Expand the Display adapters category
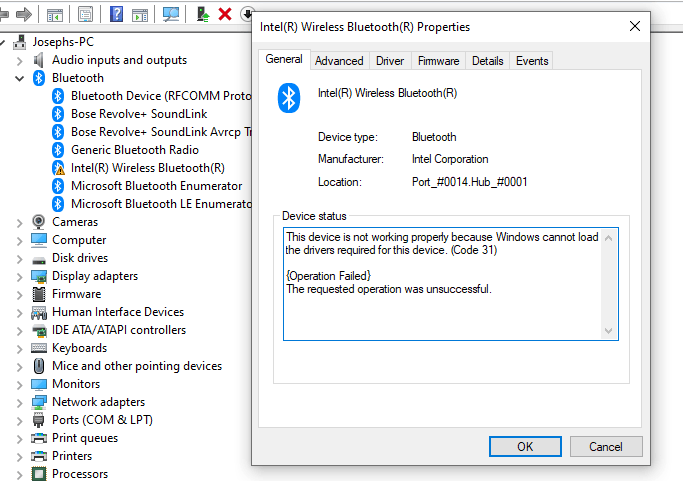 click(x=20, y=277)
